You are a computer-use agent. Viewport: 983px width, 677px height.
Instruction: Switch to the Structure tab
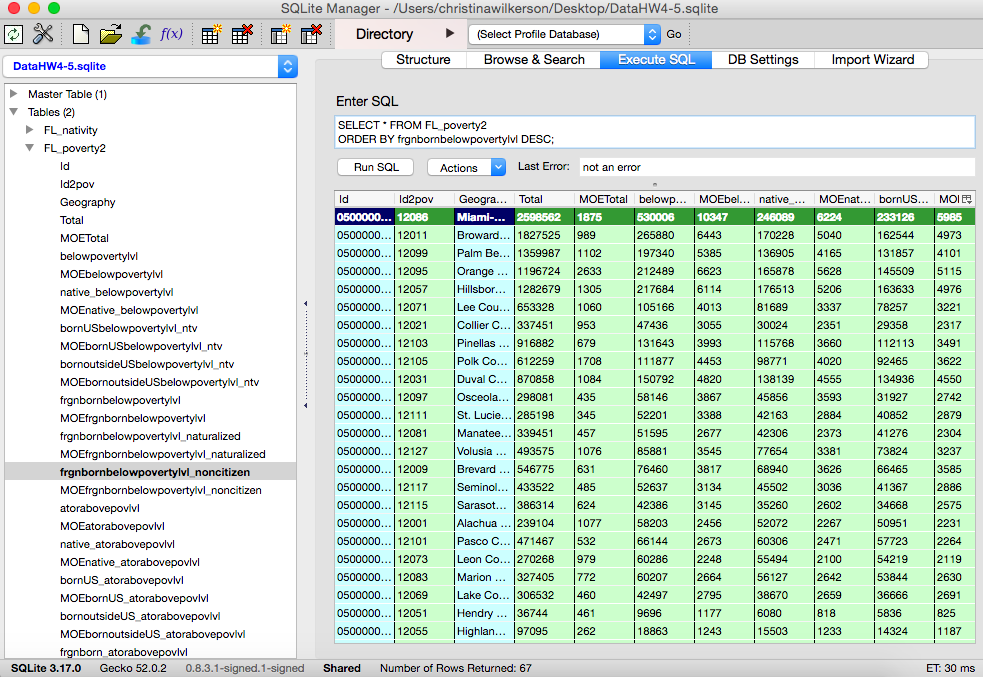pyautogui.click(x=423, y=60)
